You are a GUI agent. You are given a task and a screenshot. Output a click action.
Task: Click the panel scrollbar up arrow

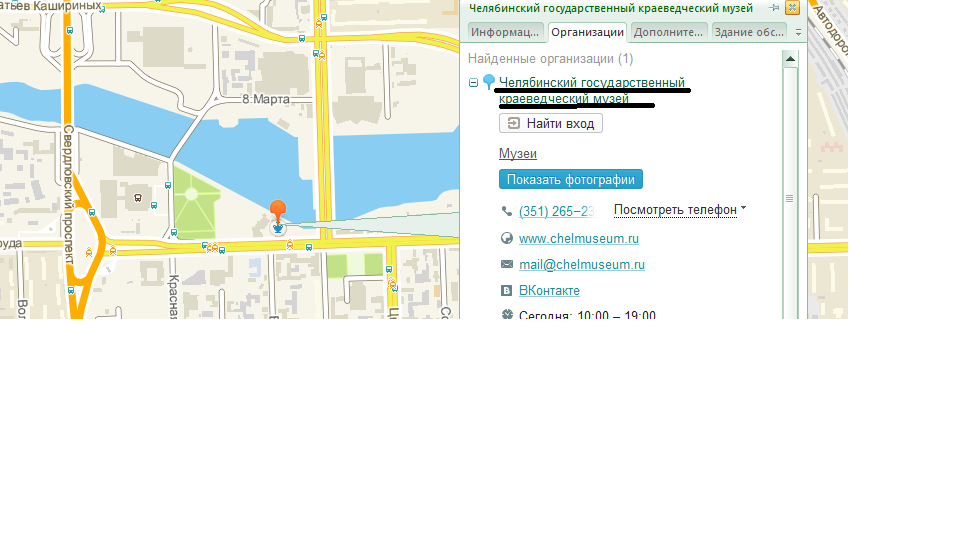pyautogui.click(x=790, y=59)
